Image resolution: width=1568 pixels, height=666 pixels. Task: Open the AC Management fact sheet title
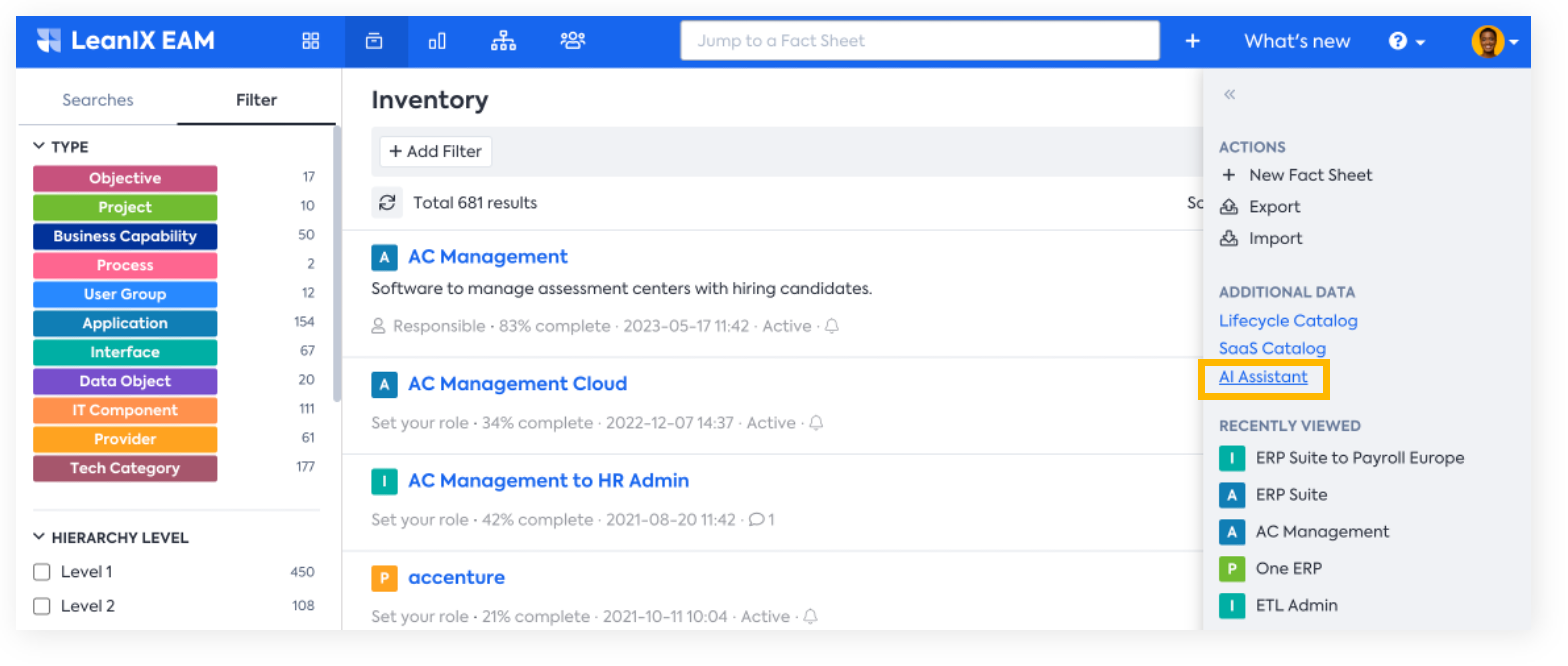[488, 257]
